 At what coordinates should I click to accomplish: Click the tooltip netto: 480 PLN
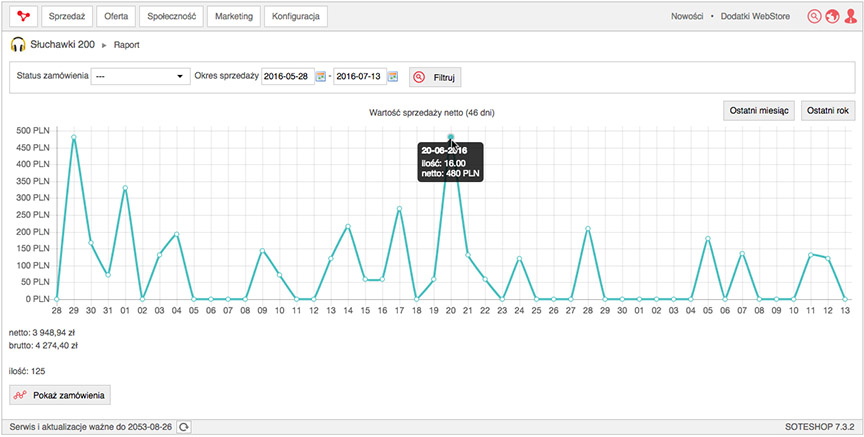click(450, 173)
